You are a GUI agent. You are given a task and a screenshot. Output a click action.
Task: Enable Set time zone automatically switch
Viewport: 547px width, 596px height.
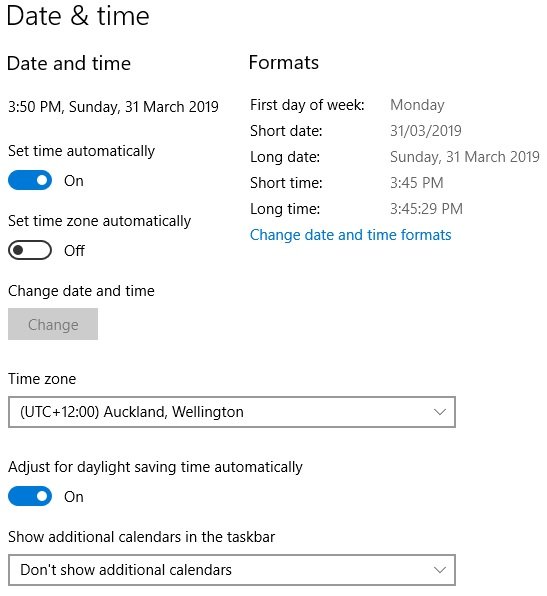[30, 250]
